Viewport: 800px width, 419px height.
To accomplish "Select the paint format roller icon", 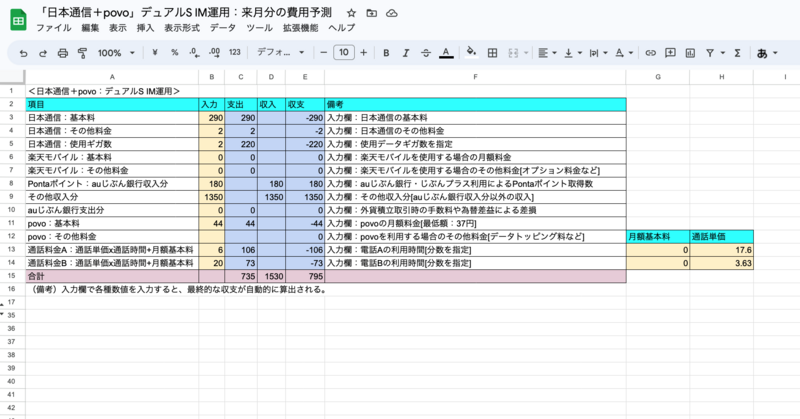I will pyautogui.click(x=82, y=53).
